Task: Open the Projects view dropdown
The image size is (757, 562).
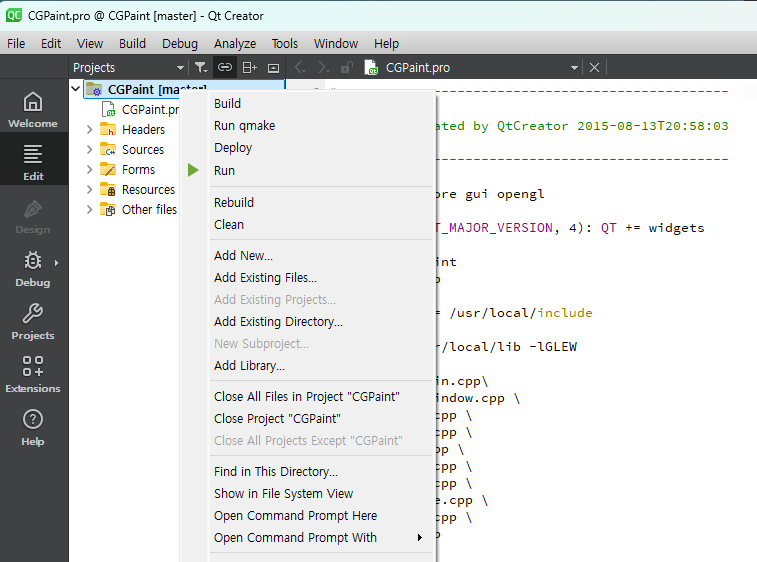Action: [180, 68]
